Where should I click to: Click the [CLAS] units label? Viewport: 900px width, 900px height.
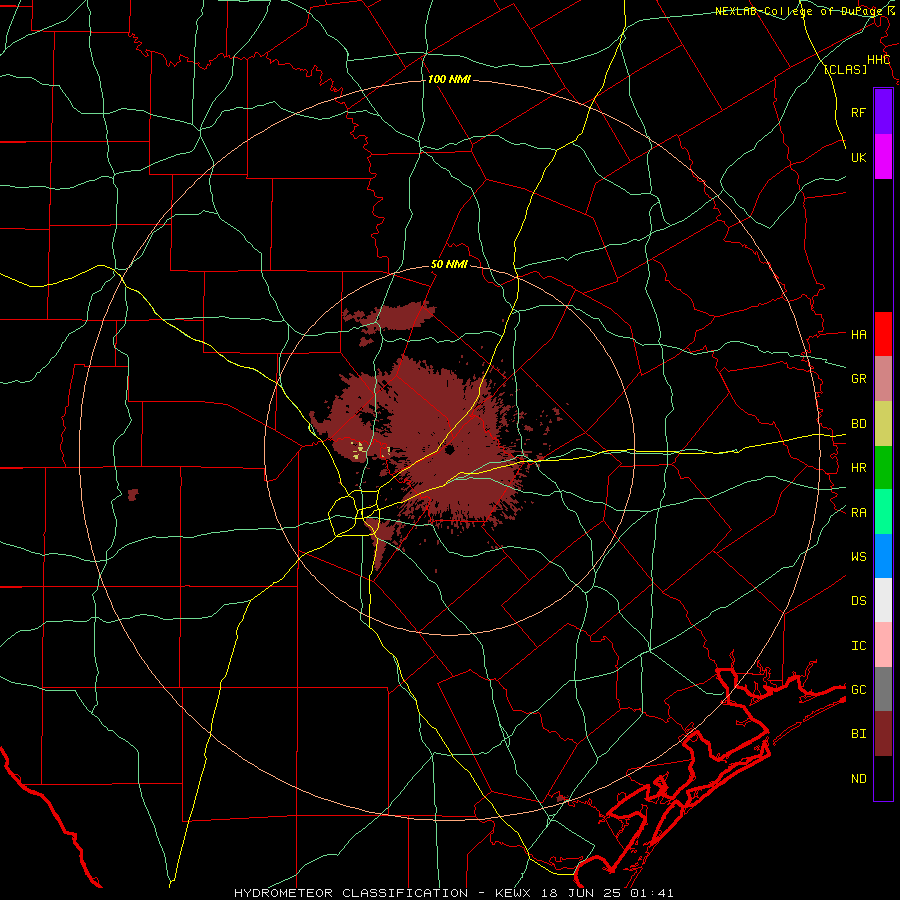[x=845, y=69]
